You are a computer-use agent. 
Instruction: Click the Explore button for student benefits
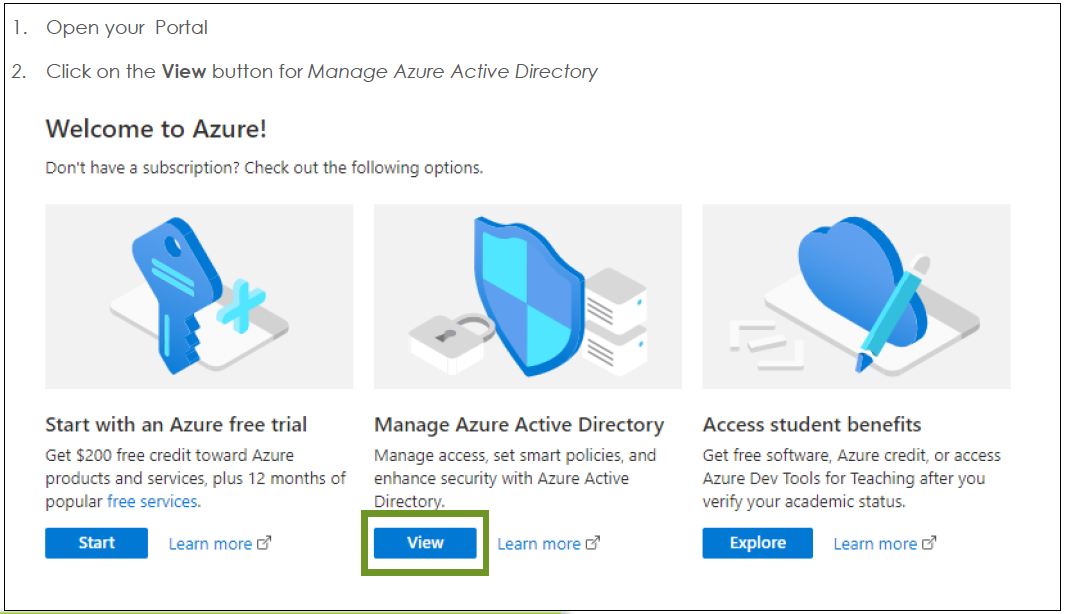tap(757, 543)
